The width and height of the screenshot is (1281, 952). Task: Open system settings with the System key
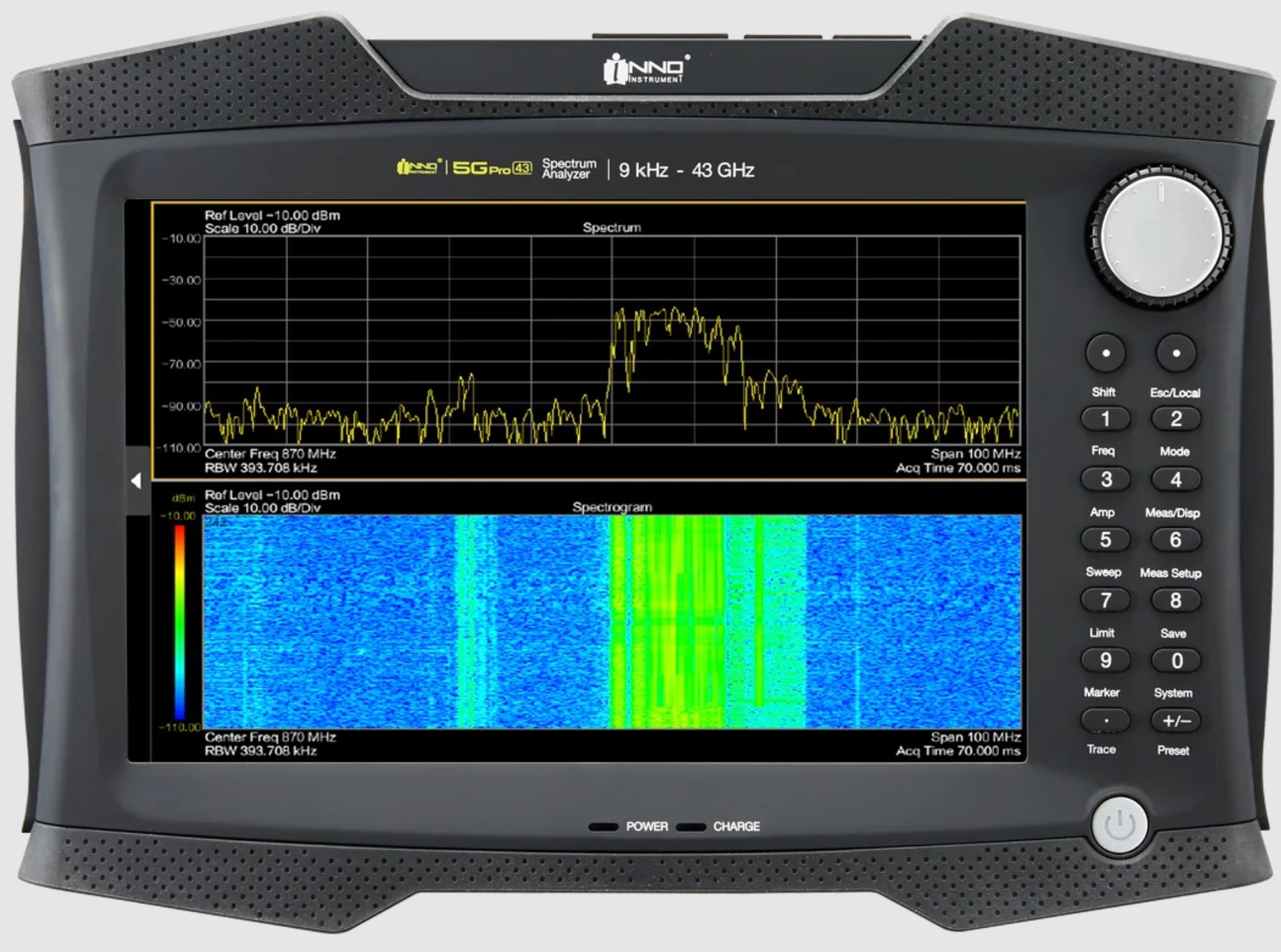coord(1177,720)
